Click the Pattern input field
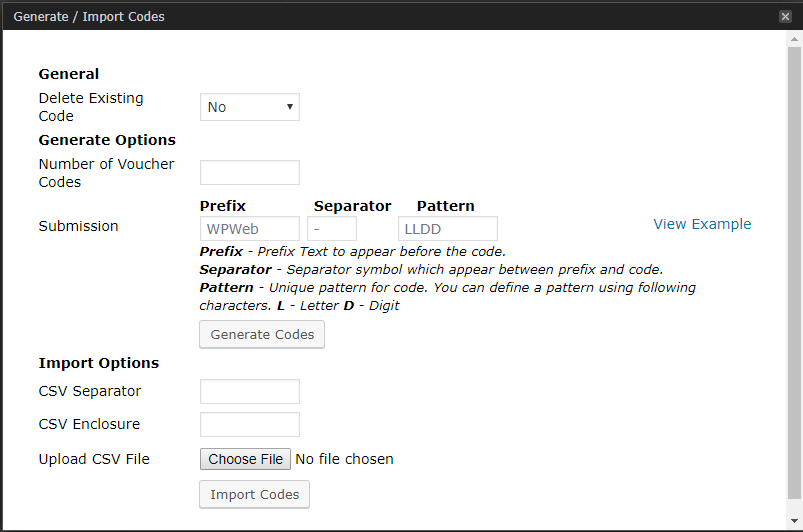This screenshot has width=803, height=532. coord(447,229)
